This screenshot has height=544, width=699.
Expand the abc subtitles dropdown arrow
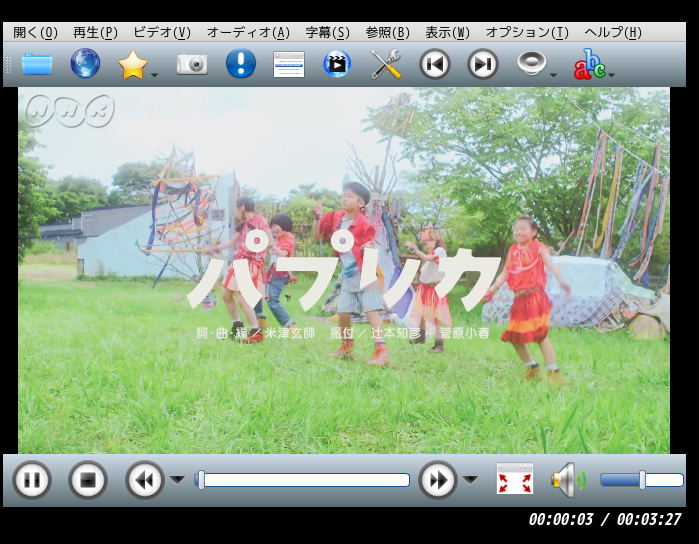(x=612, y=75)
